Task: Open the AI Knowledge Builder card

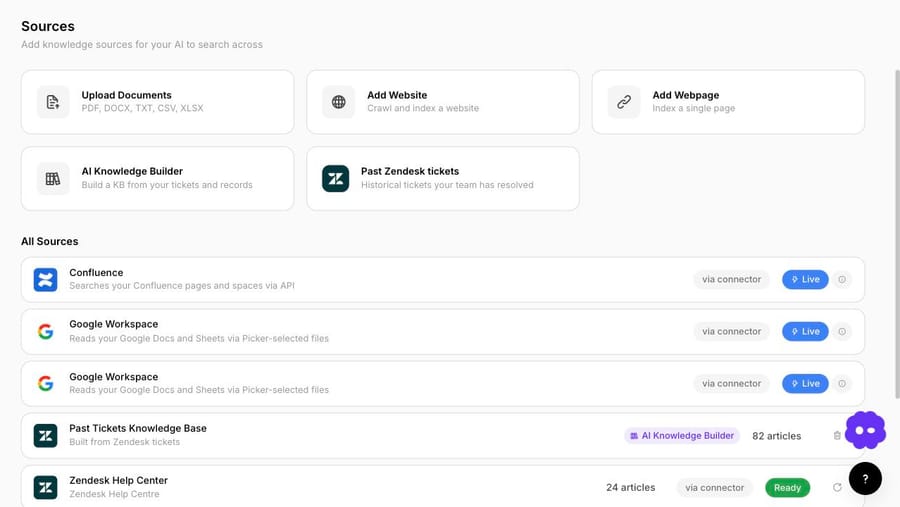Action: click(157, 179)
